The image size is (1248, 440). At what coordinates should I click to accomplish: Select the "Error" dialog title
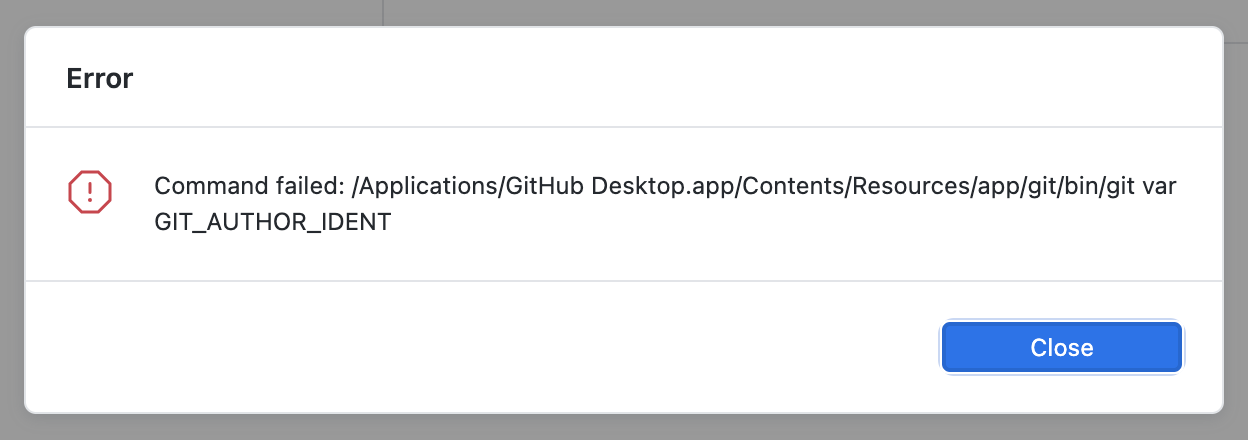(x=100, y=79)
